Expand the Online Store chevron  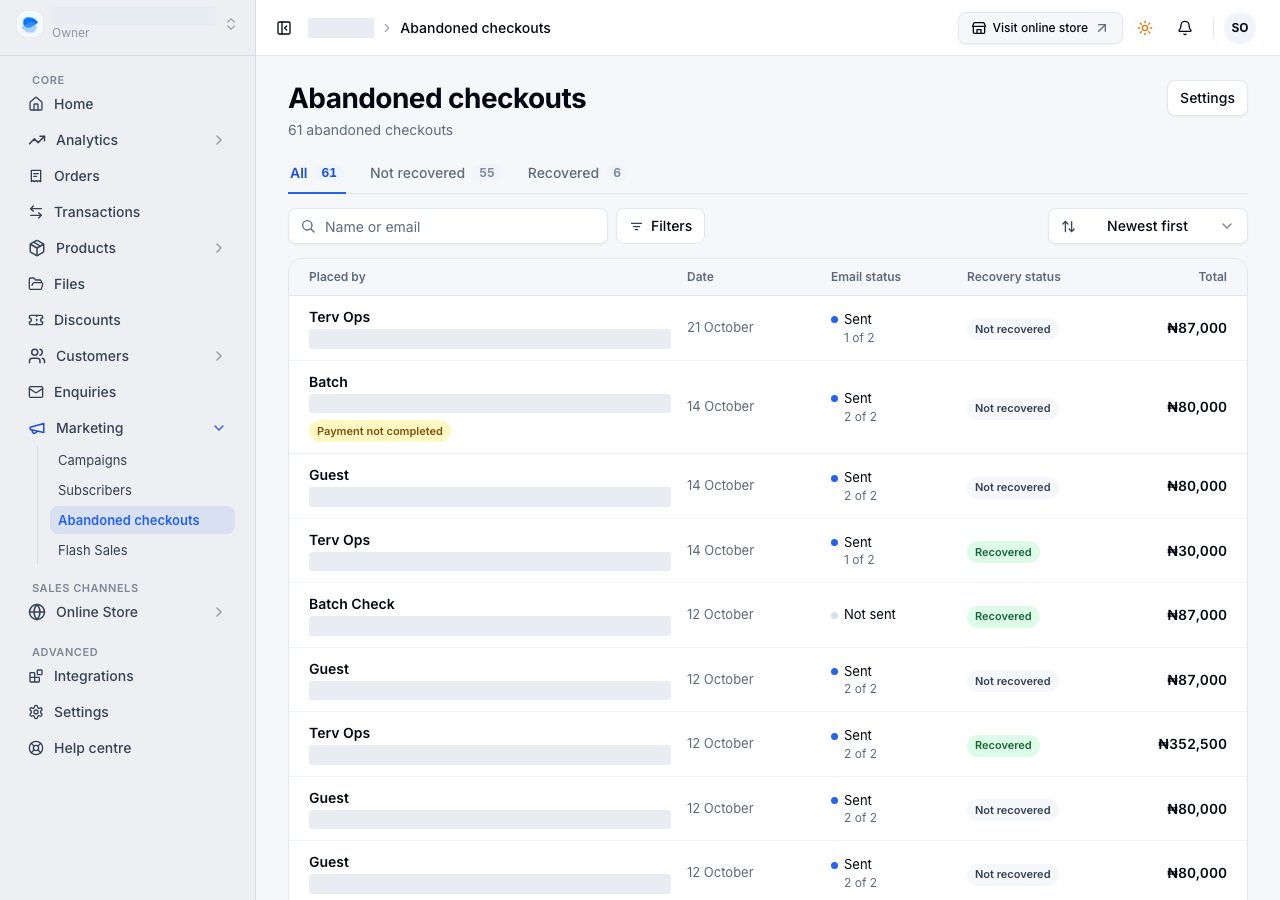[219, 612]
